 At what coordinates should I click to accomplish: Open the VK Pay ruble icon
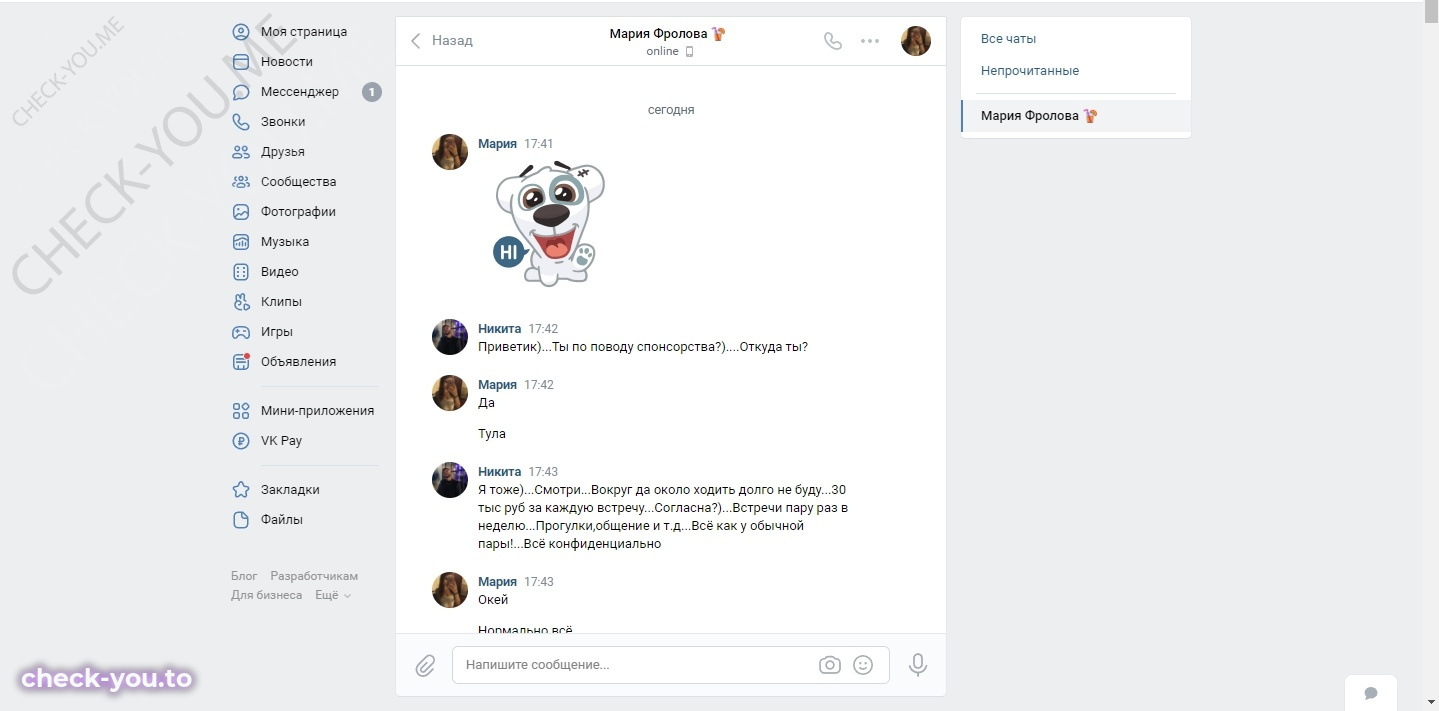[x=241, y=441]
